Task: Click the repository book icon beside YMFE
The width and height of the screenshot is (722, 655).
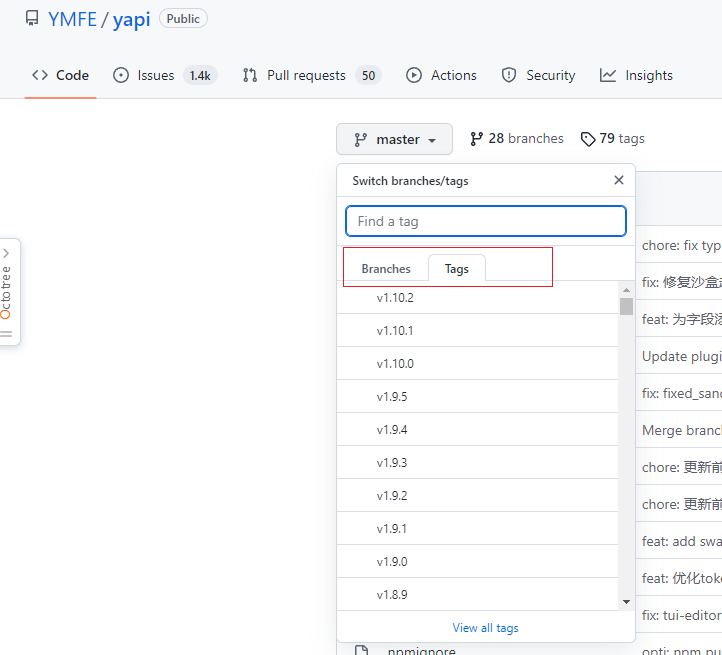Action: (x=32, y=19)
